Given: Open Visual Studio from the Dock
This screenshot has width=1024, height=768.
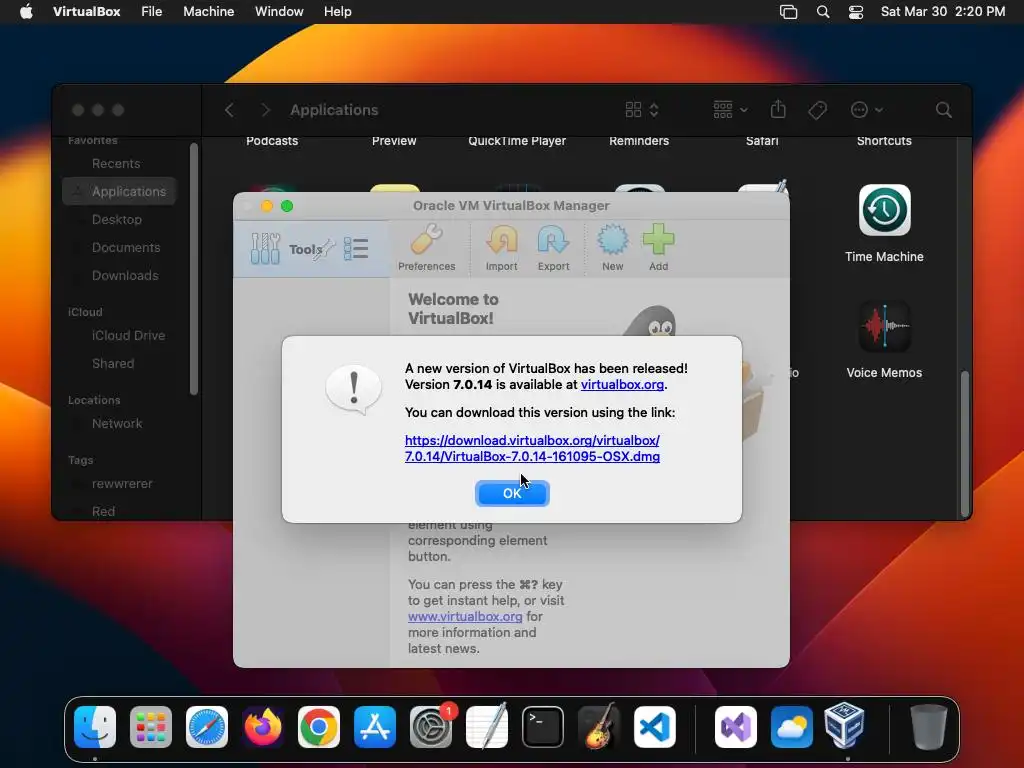Looking at the screenshot, I should point(736,726).
